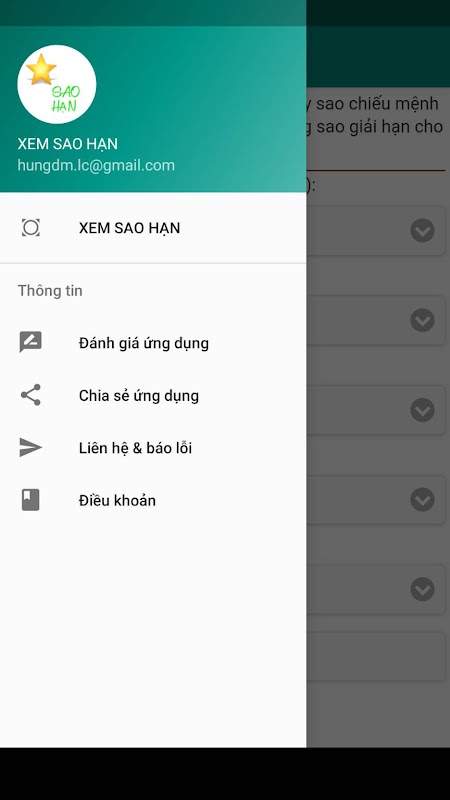Tap the XEM SAO HẠN header title
The height and width of the screenshot is (800, 450).
[x=67, y=144]
